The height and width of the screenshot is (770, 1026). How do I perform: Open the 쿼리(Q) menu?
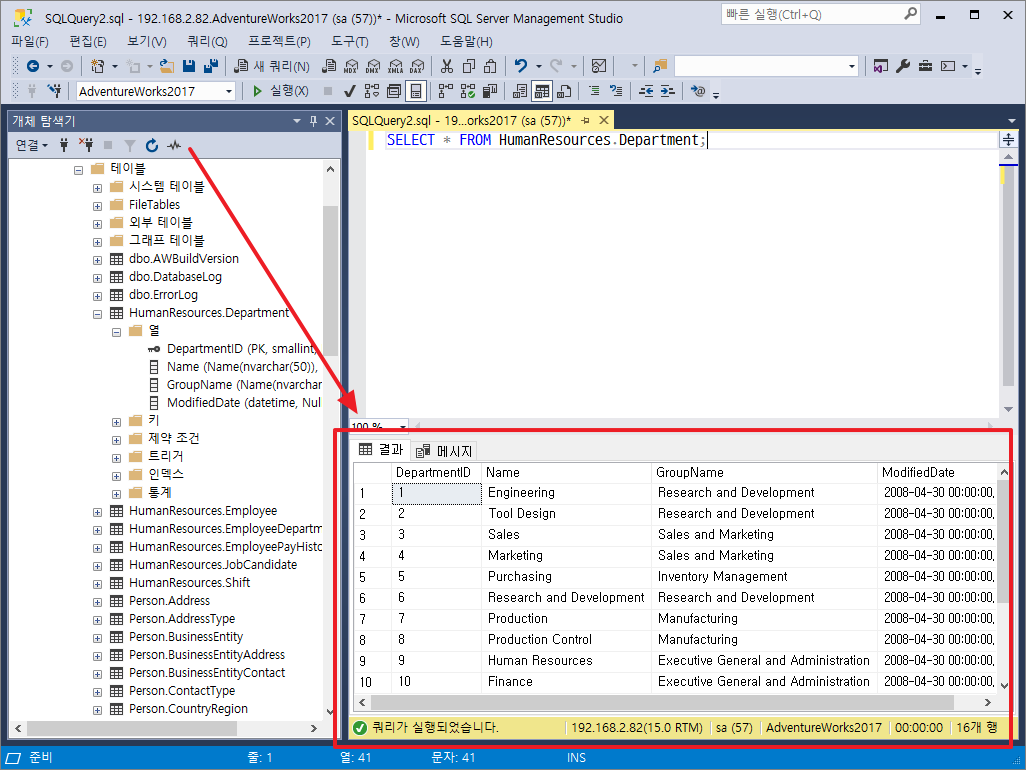tap(207, 42)
